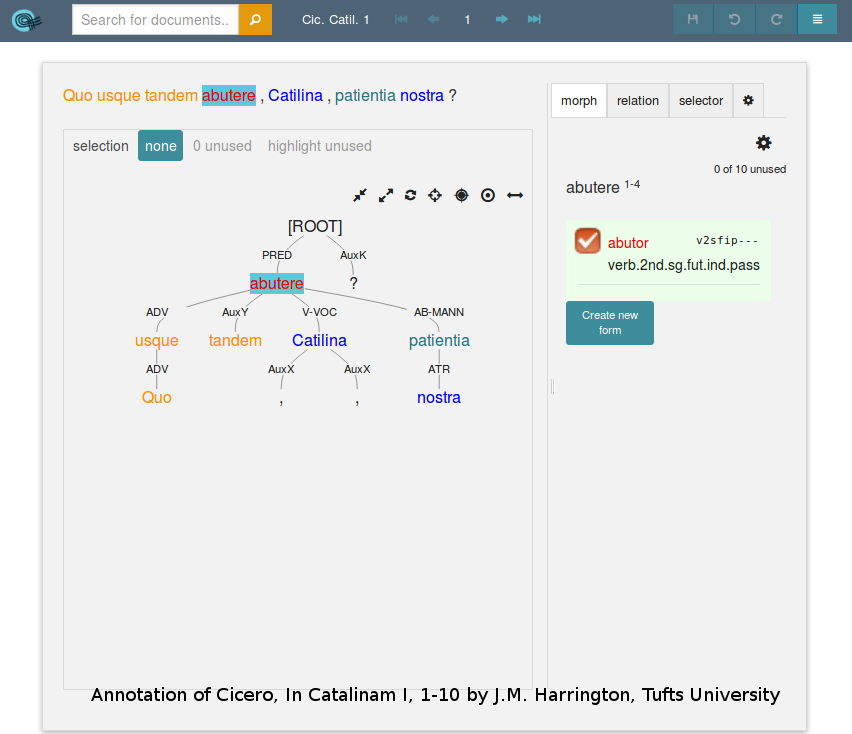This screenshot has height=734, width=852.
Task: Toggle selection to none
Action: pyautogui.click(x=160, y=146)
